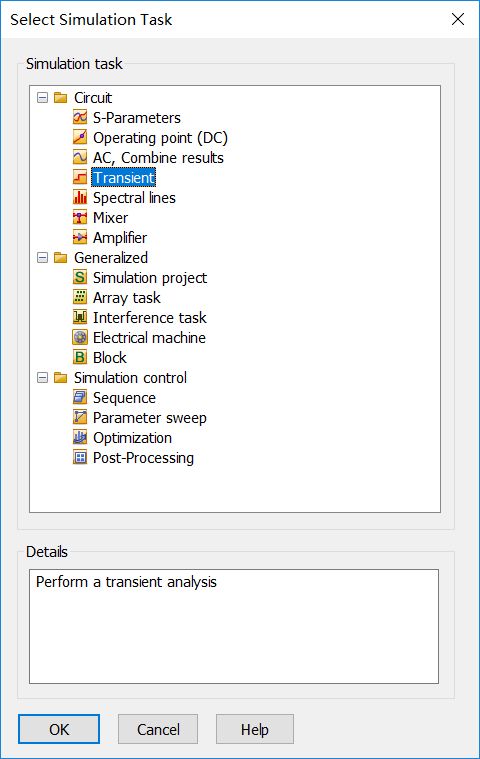Select the S-Parameters task icon
This screenshot has height=759, width=480.
[x=80, y=117]
